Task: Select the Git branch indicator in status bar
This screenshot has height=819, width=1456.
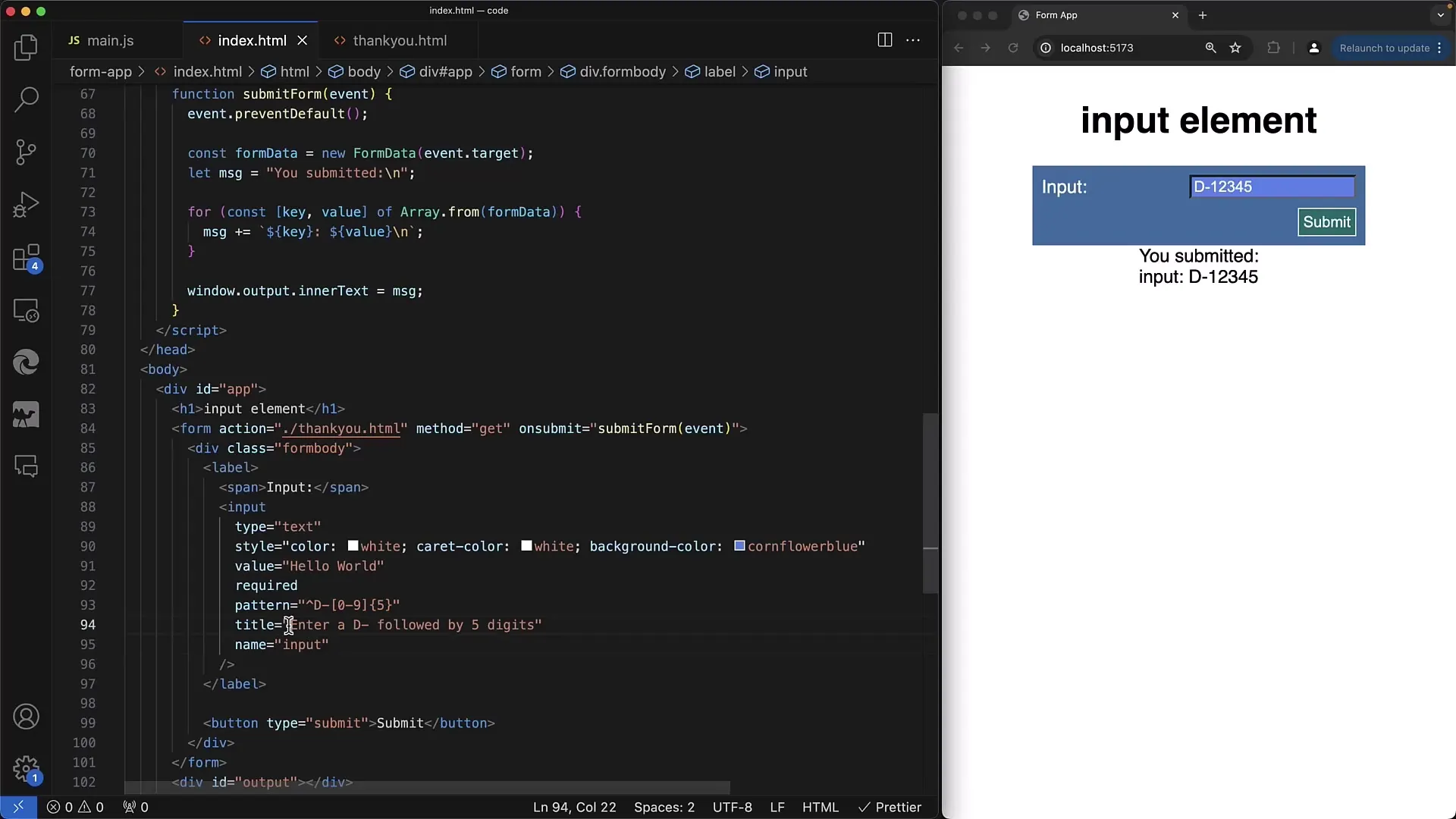Action: point(18,807)
